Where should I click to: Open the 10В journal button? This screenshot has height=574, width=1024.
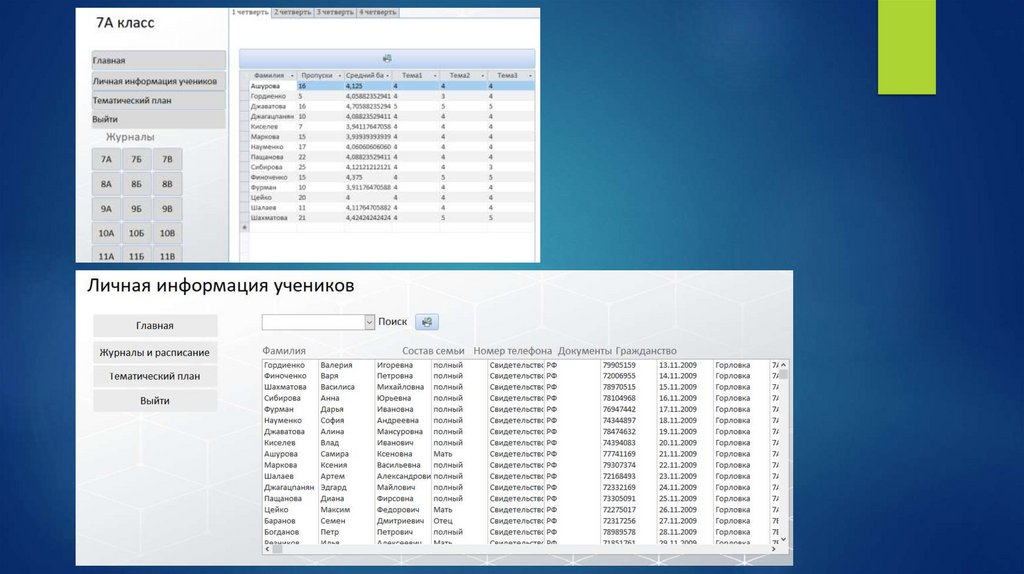tap(167, 233)
